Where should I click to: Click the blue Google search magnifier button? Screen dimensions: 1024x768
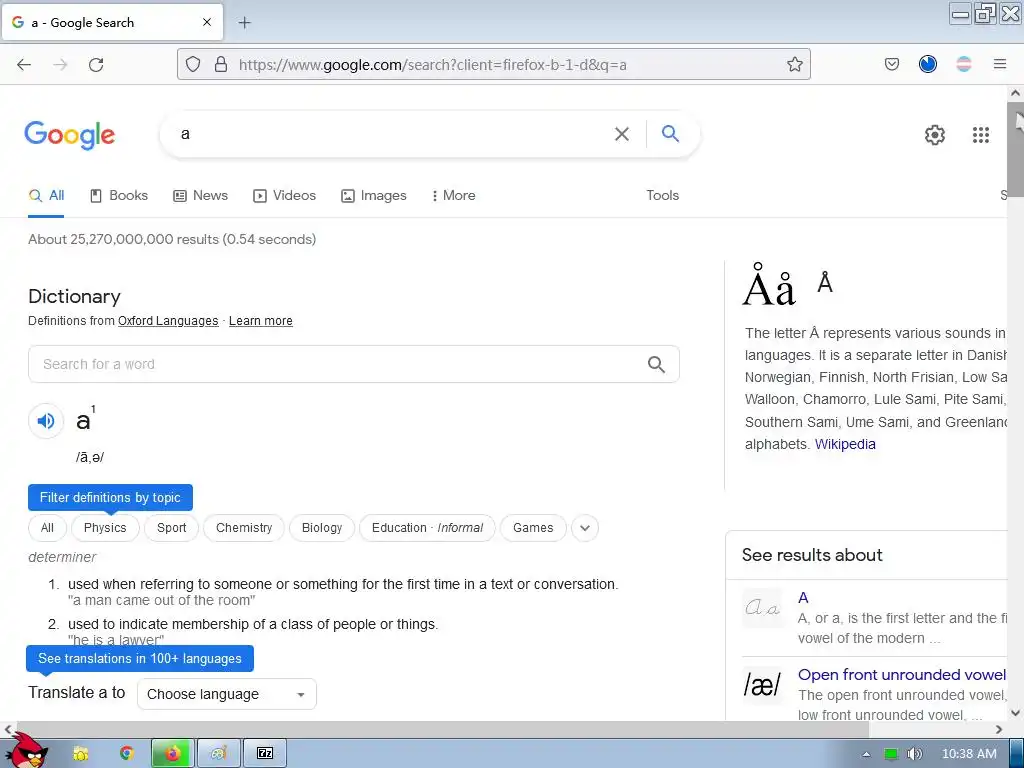coord(670,133)
